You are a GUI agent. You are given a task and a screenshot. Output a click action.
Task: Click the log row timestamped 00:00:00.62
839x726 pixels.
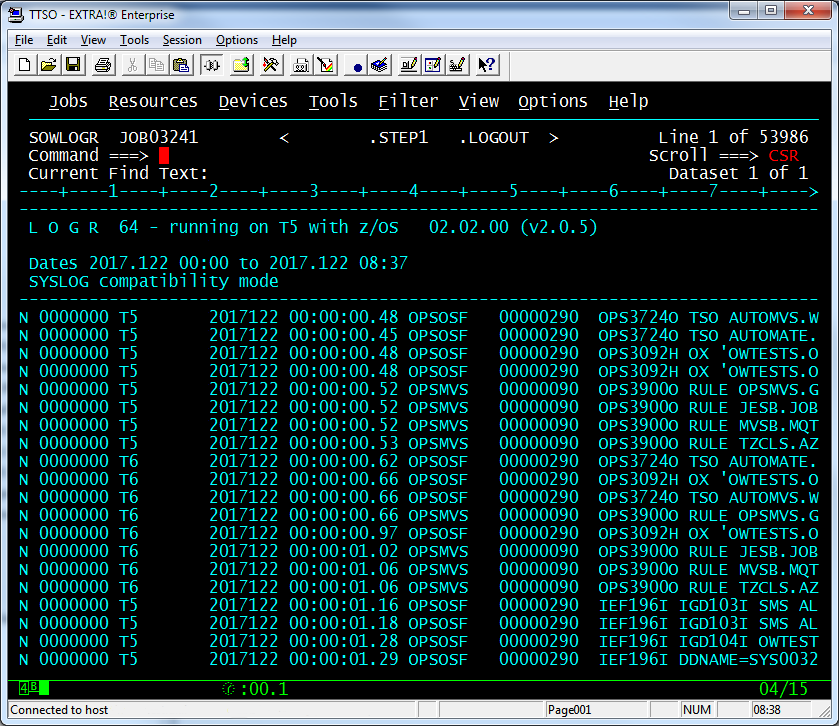click(419, 461)
